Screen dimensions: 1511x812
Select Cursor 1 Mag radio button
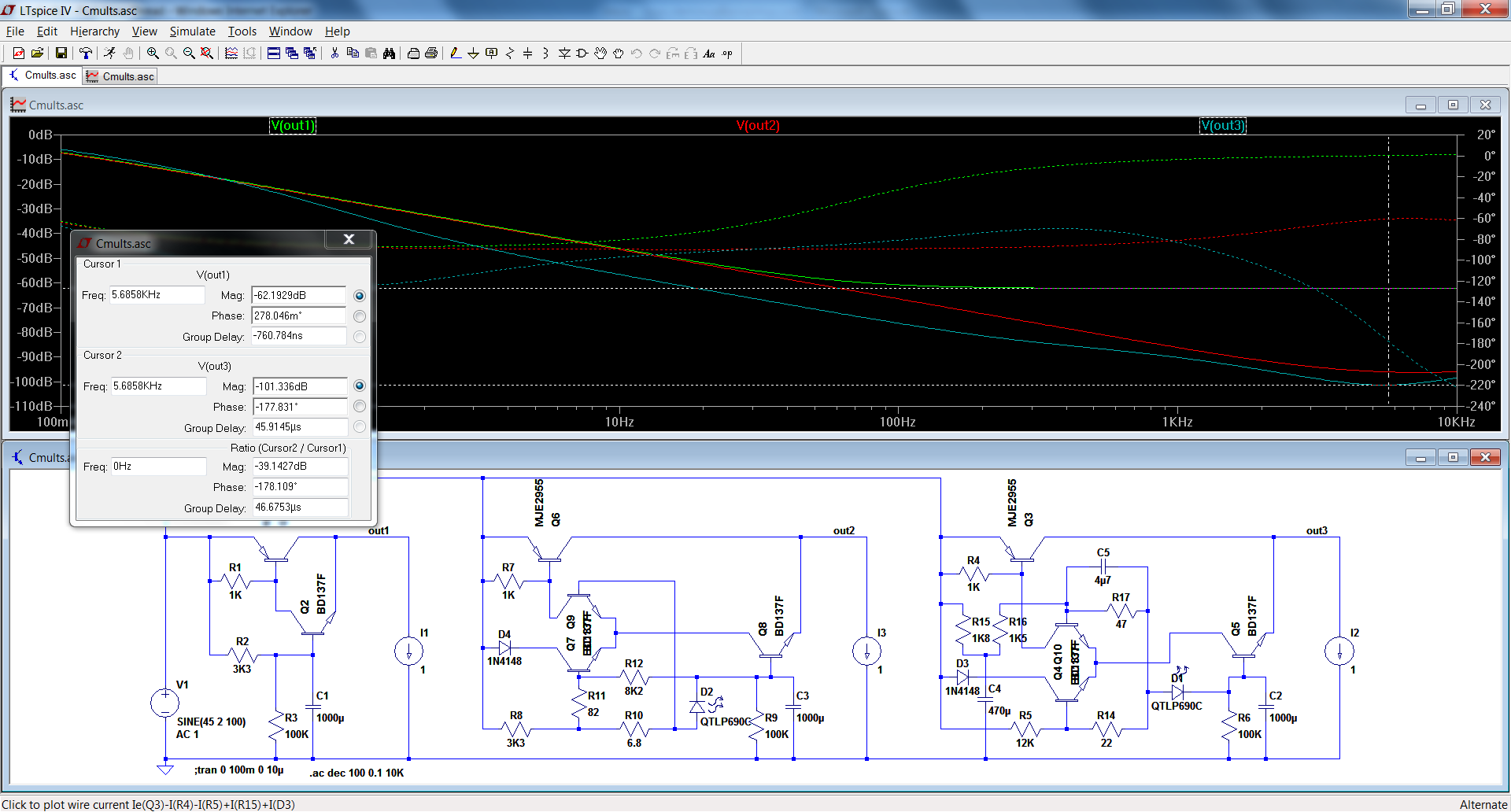pyautogui.click(x=360, y=296)
